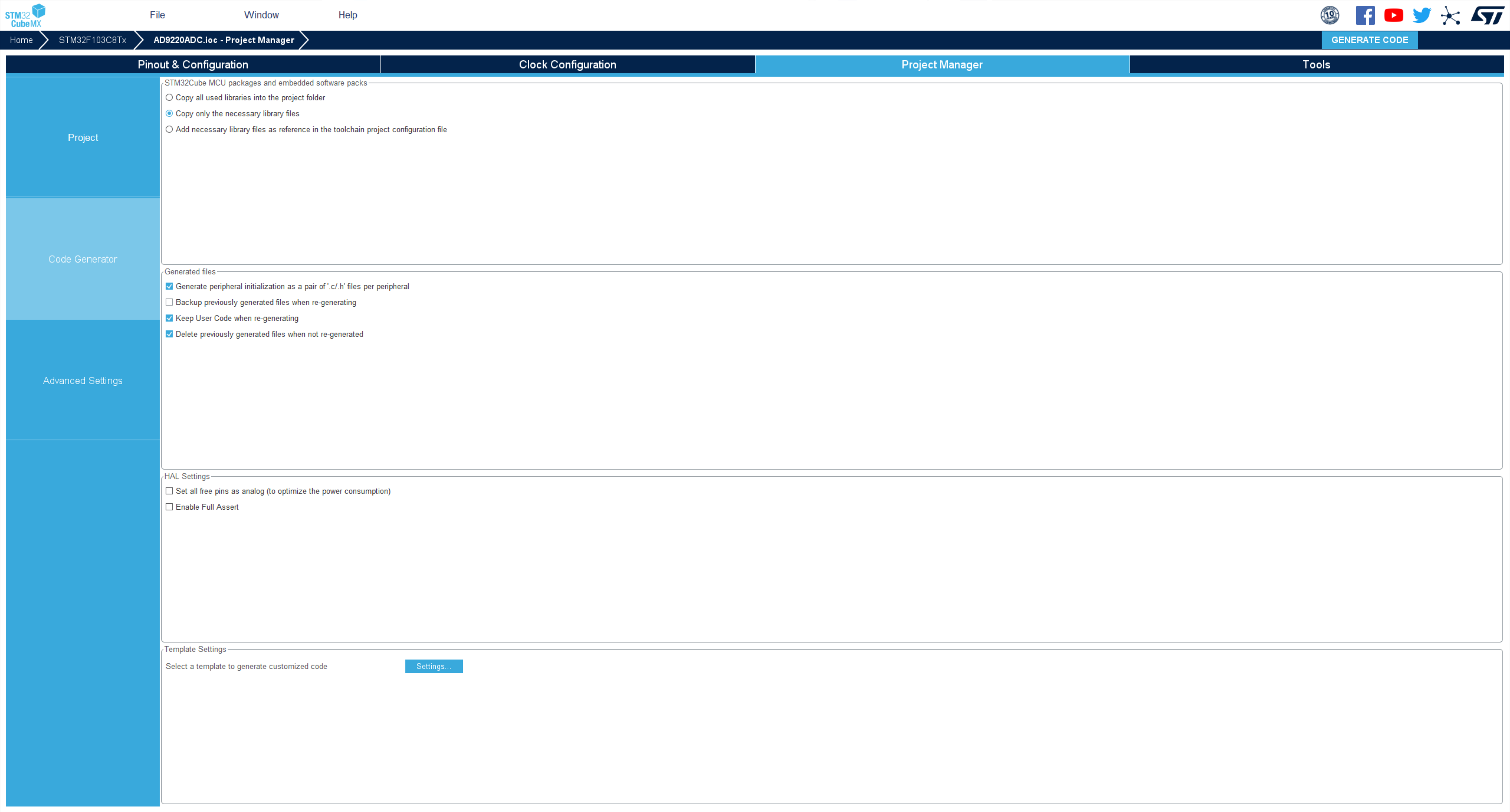
Task: Click the GENERATE CODE button
Action: coord(1369,40)
